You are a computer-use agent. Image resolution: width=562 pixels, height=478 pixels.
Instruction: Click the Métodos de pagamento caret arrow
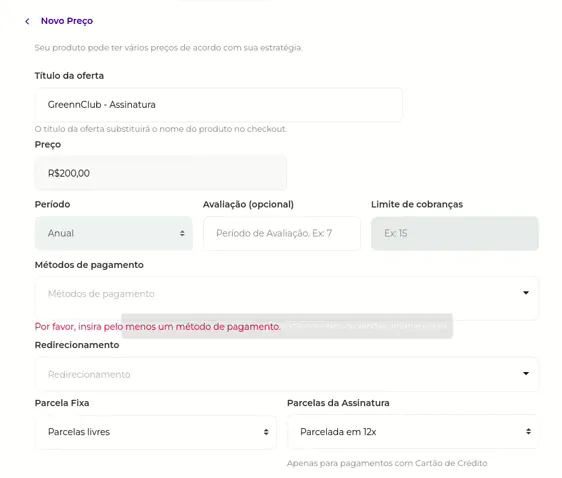[526, 293]
